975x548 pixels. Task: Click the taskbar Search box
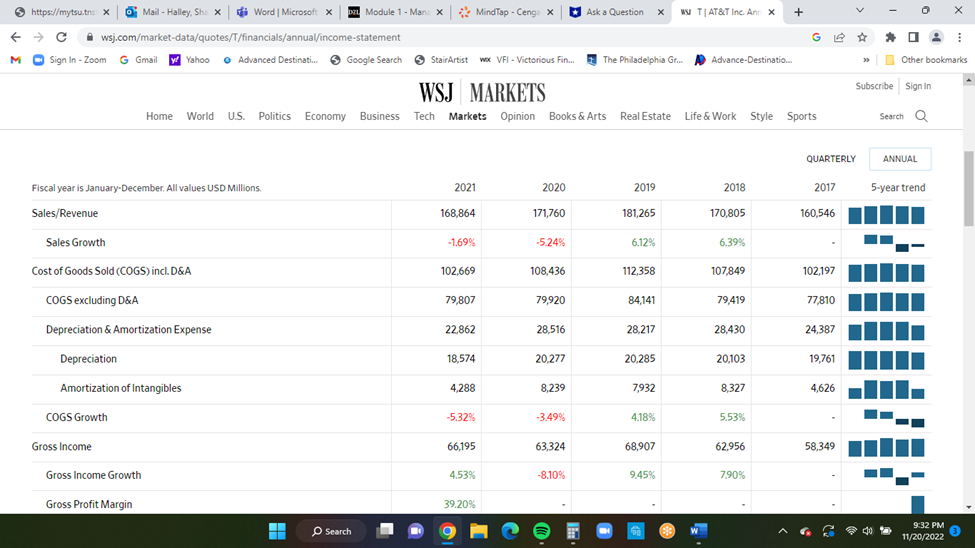(332, 531)
